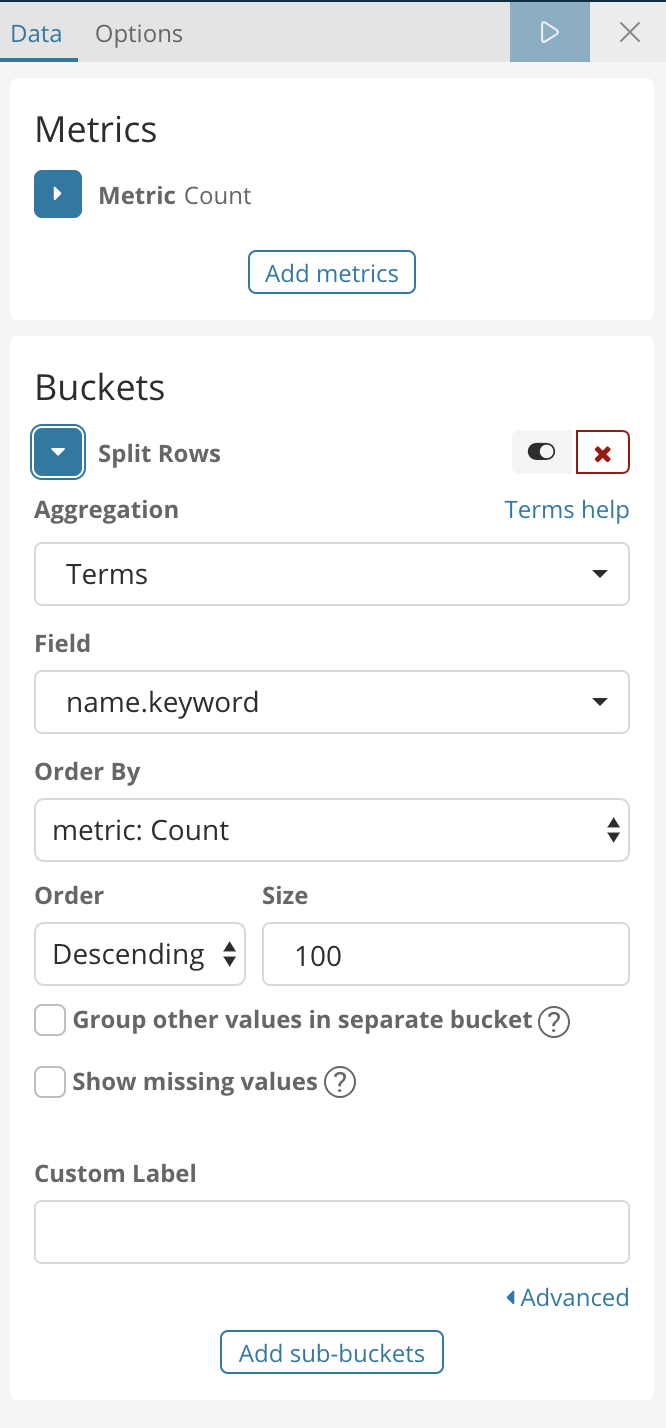Click the Add sub-buckets button
The width and height of the screenshot is (666, 1428).
coord(332,1353)
